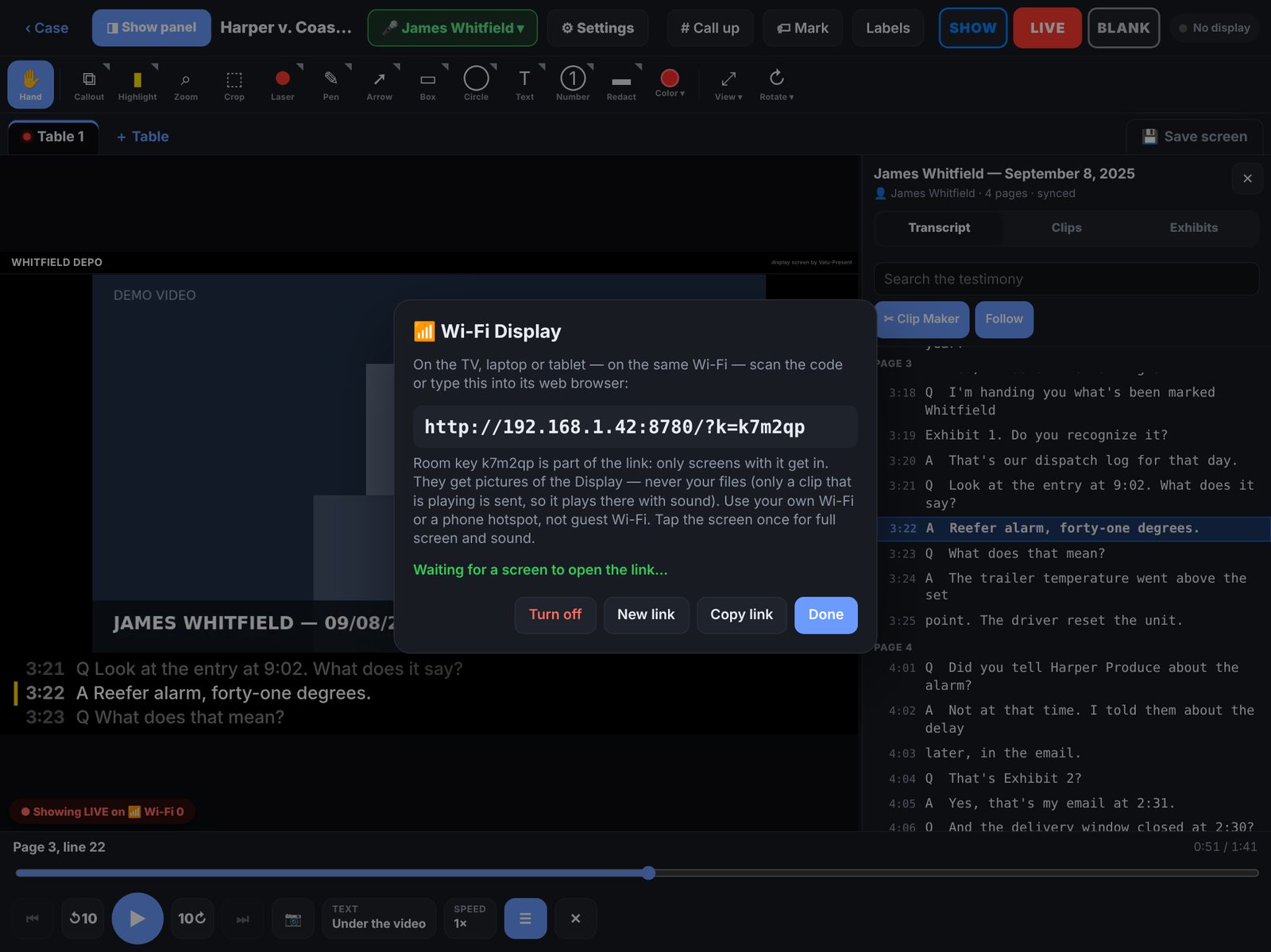Select the Pen drawing tool

click(x=331, y=84)
